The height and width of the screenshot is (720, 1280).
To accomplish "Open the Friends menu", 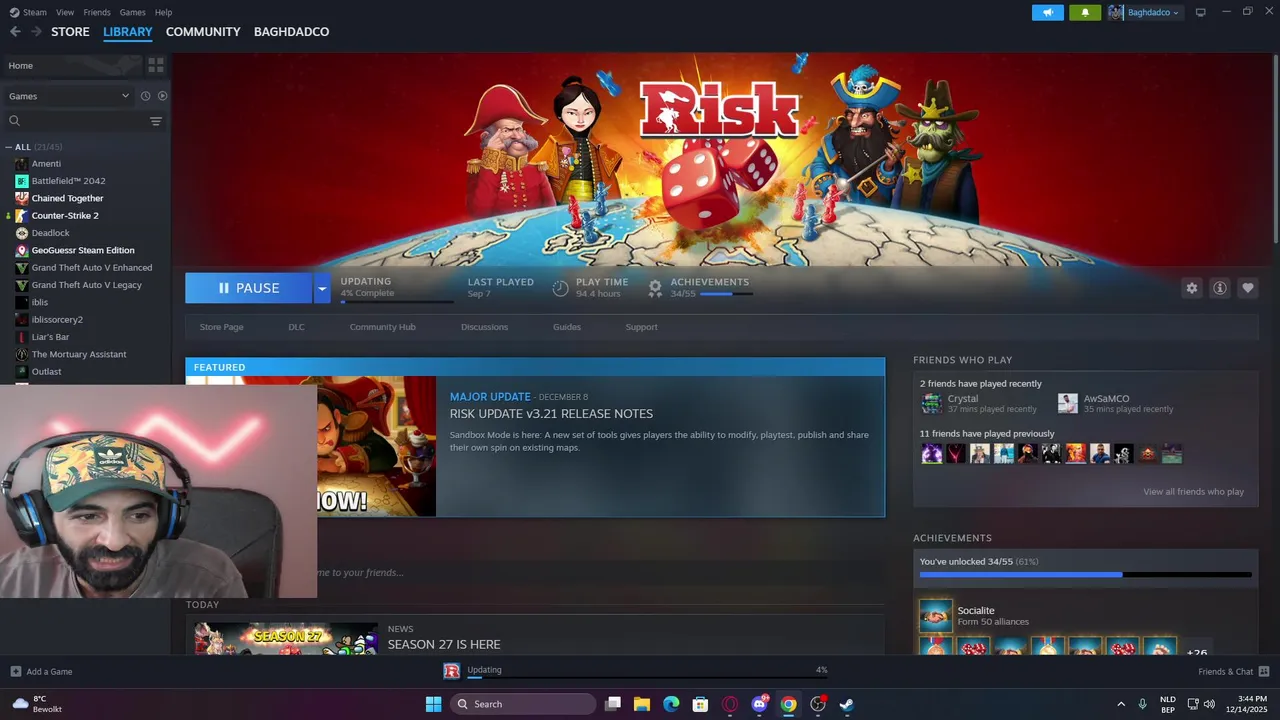I will tap(97, 12).
